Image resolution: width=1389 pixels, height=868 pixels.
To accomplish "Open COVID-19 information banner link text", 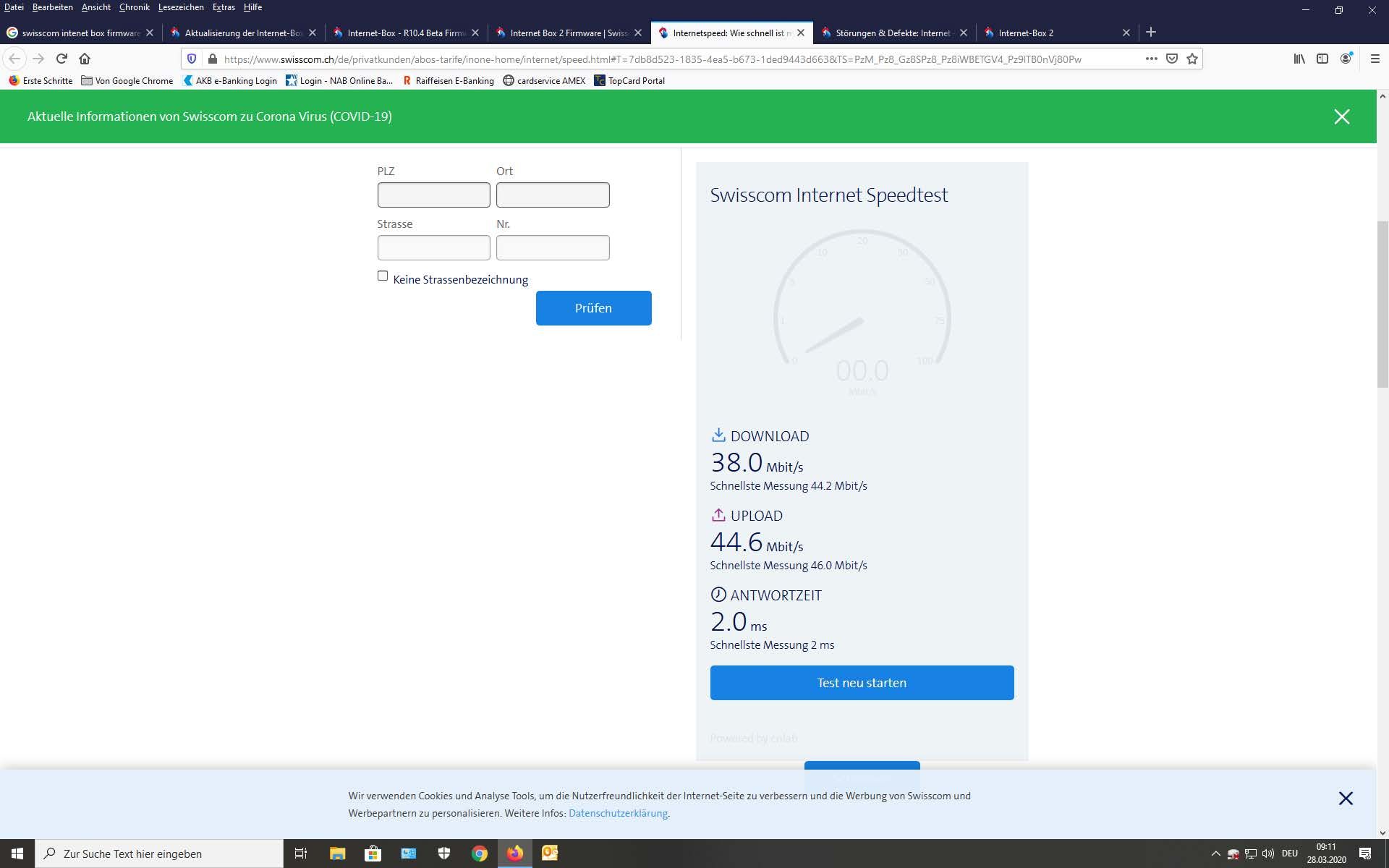I will (210, 116).
